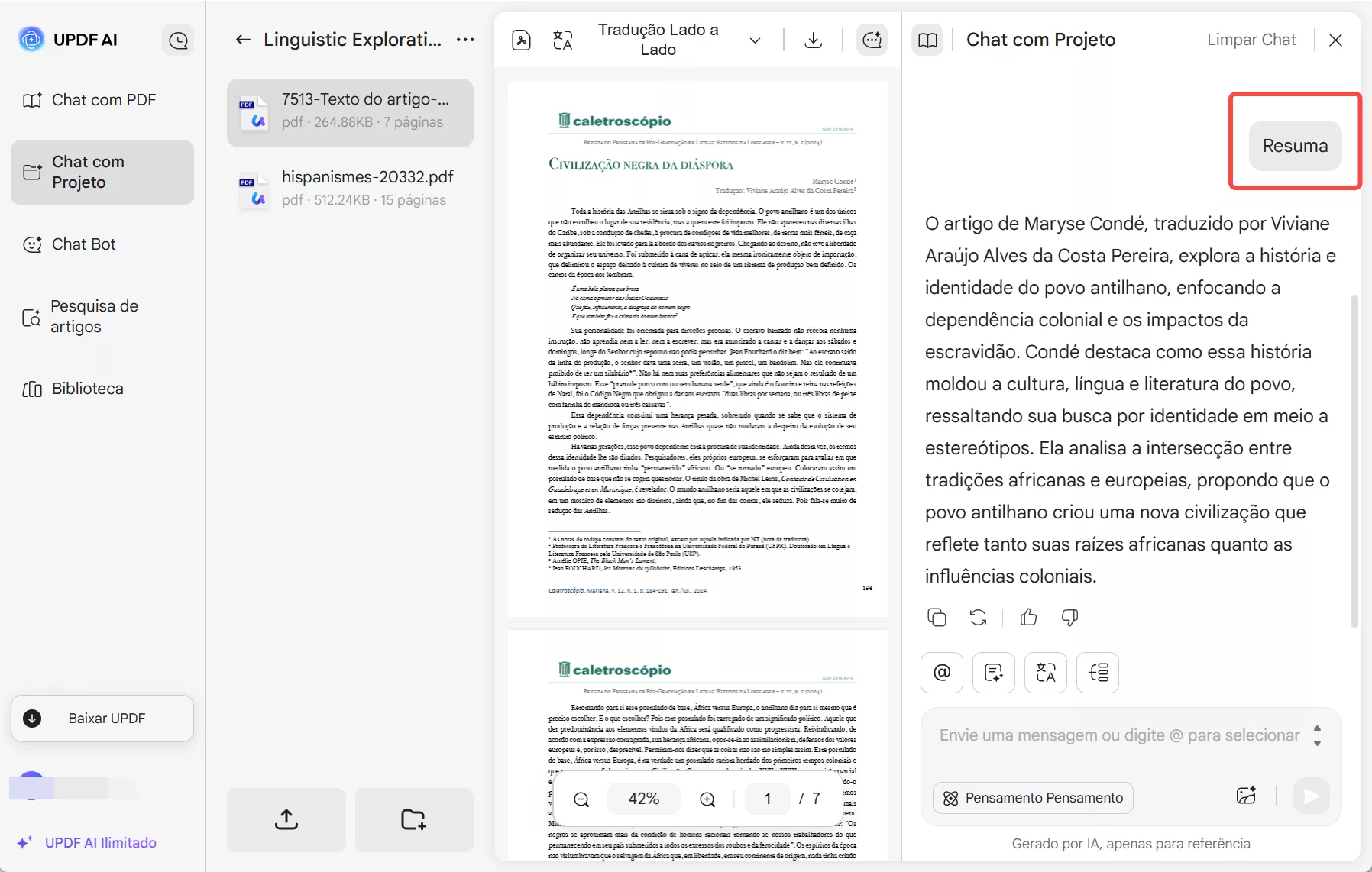Add a new folder to project
This screenshot has width=1372, height=872.
[x=414, y=820]
